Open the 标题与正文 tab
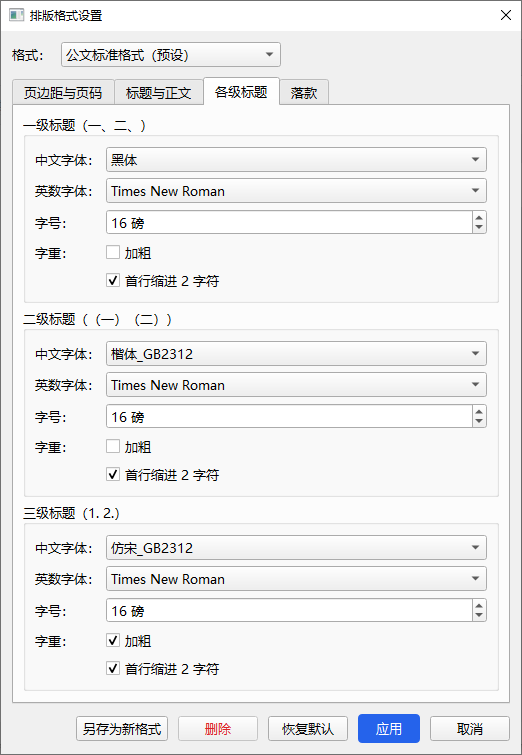 158,92
